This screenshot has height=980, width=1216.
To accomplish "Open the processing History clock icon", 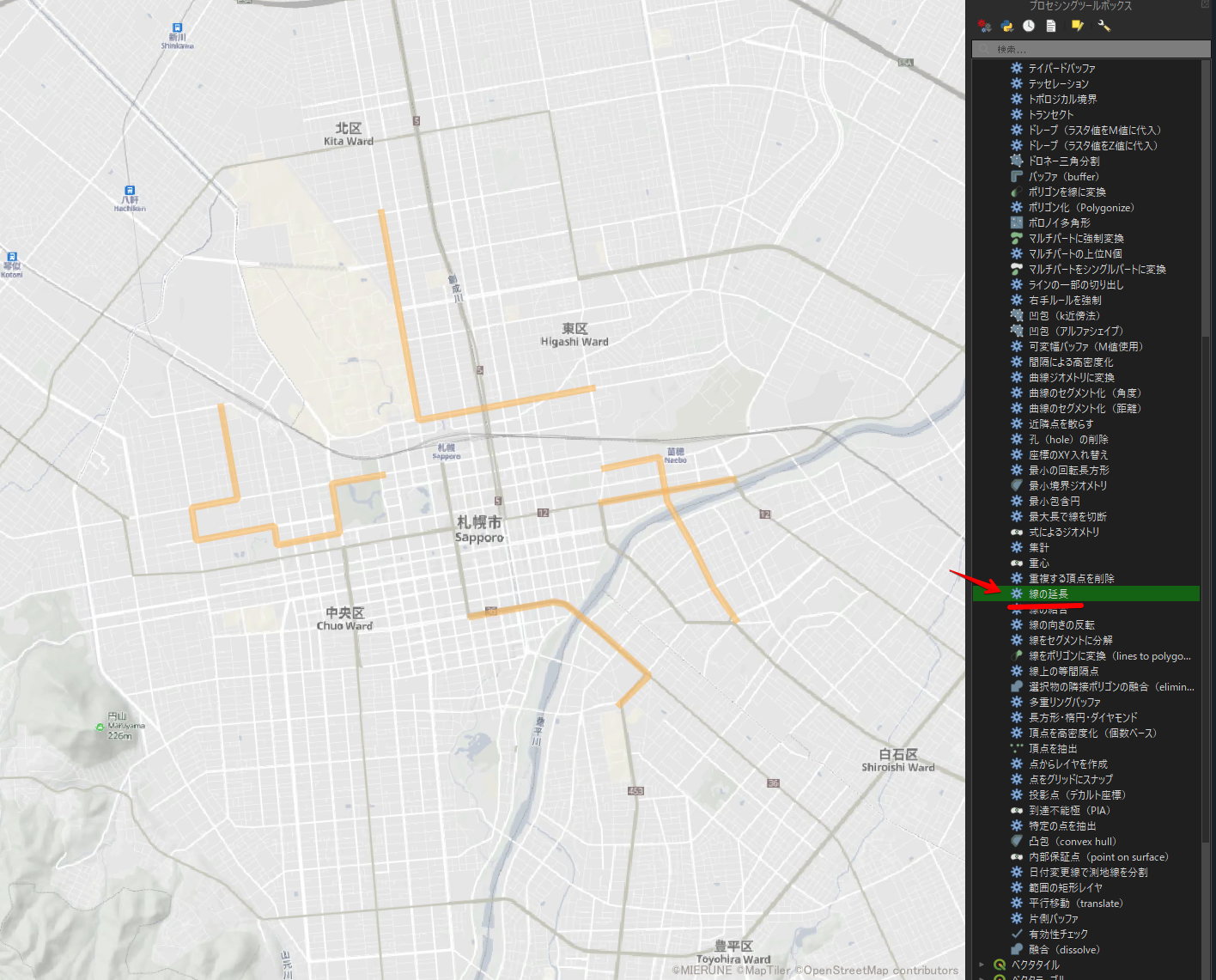I will coord(1029,27).
